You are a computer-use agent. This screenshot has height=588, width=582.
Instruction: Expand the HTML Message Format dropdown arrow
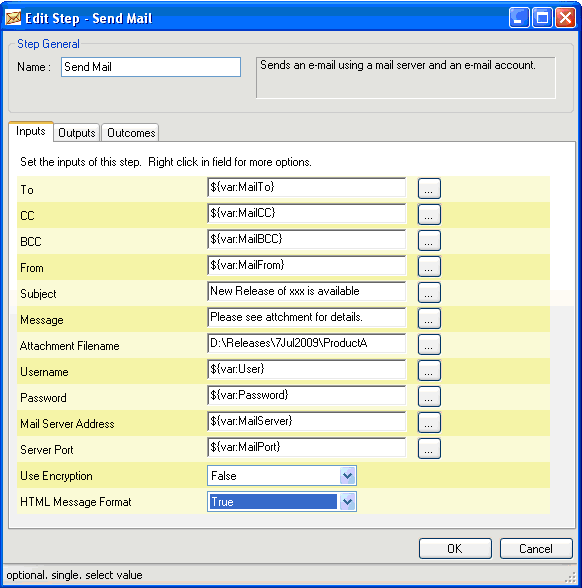(348, 502)
